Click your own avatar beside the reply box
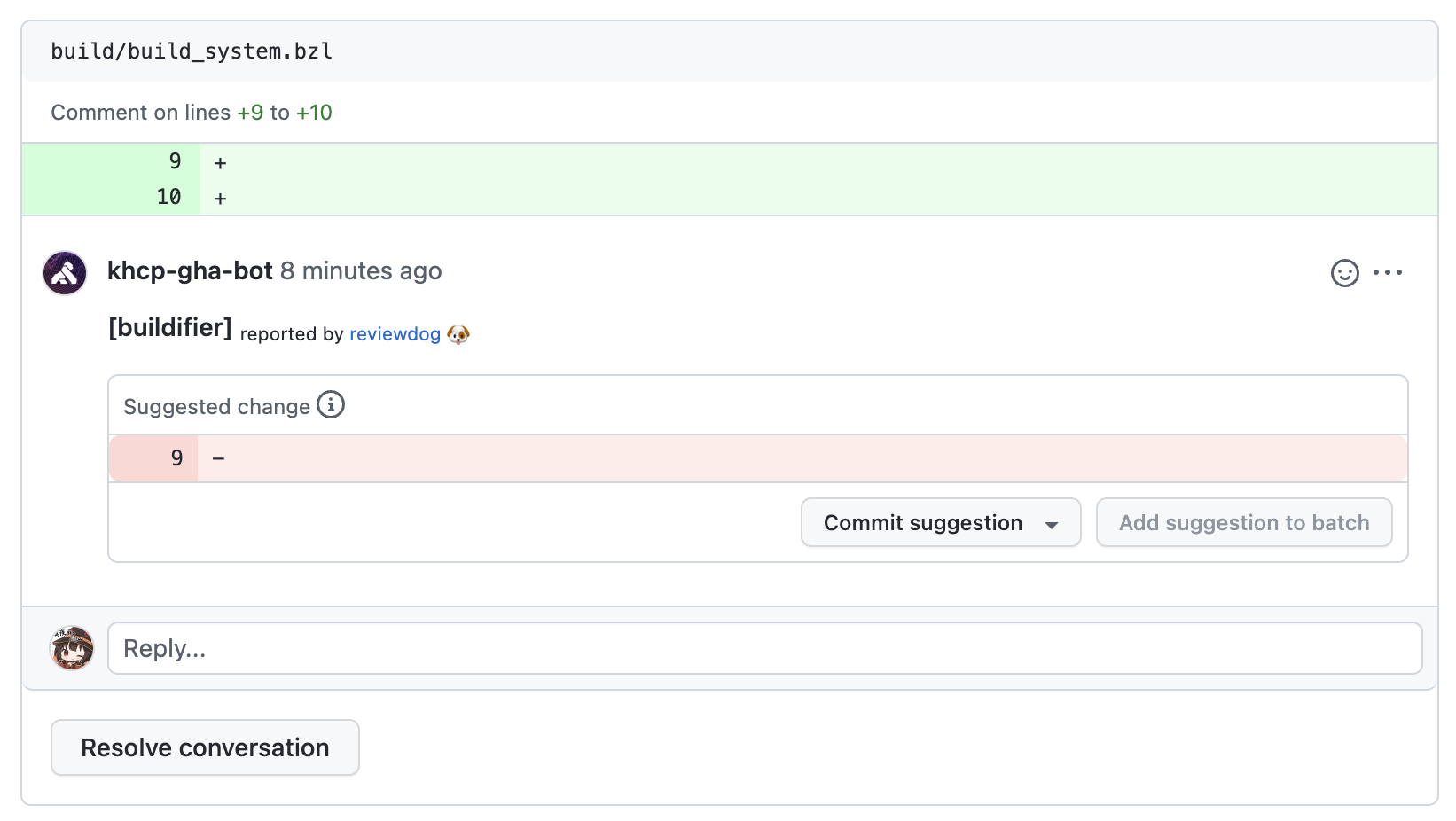This screenshot has width=1456, height=821. [x=72, y=648]
